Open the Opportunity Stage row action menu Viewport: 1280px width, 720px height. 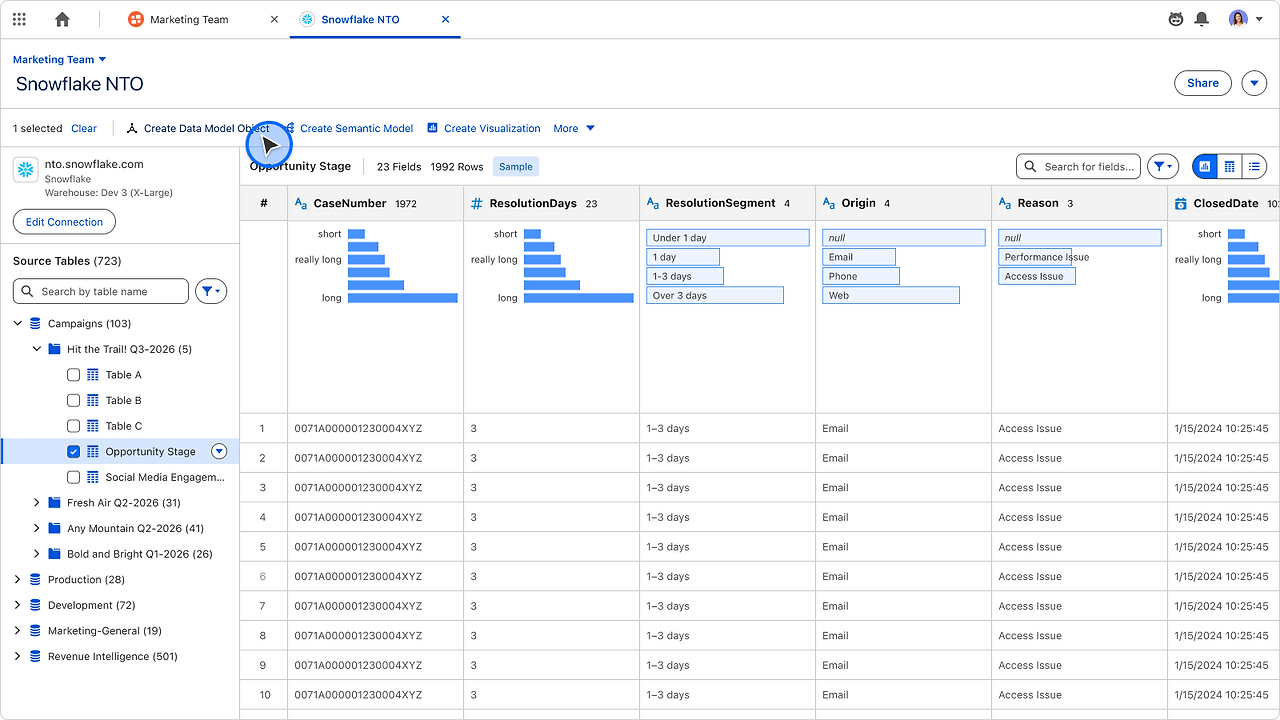coord(219,452)
